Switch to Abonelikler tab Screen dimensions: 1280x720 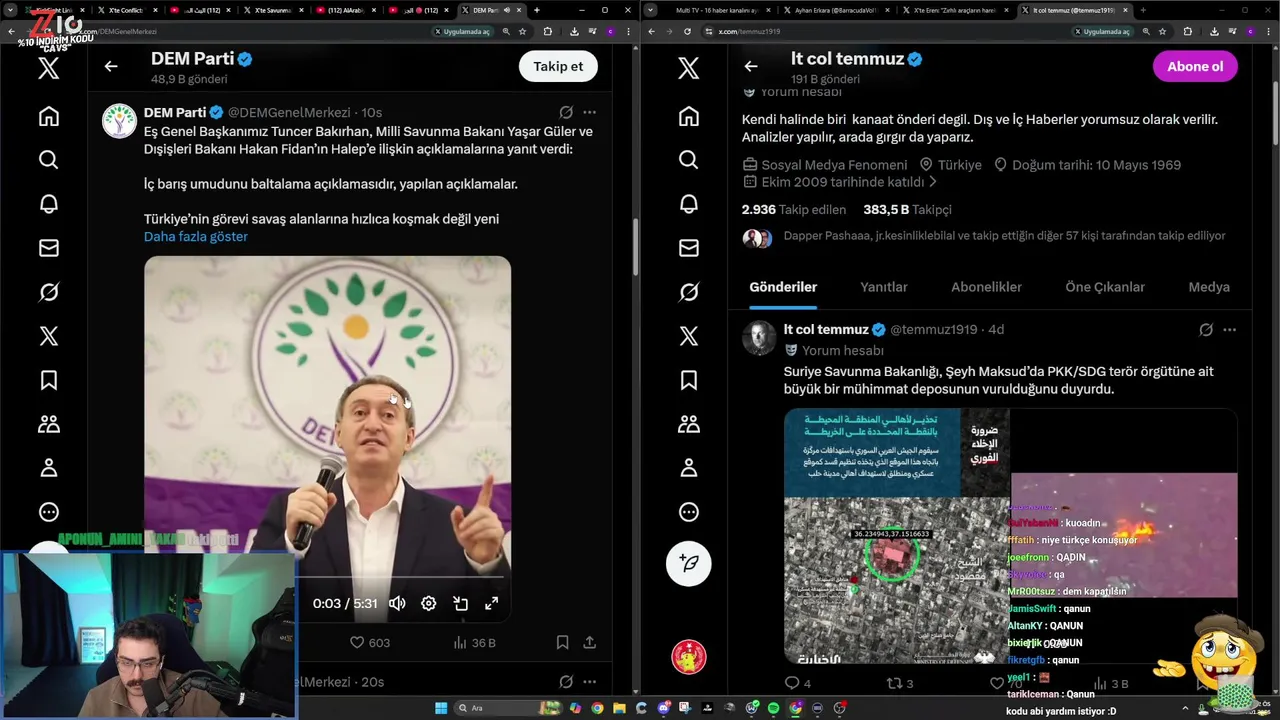click(x=986, y=287)
